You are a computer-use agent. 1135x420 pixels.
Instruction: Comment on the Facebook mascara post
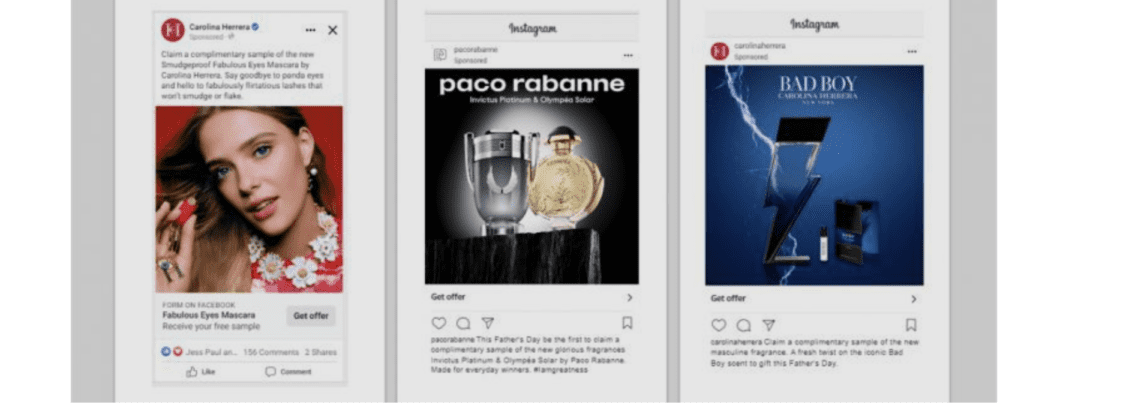pyautogui.click(x=288, y=371)
